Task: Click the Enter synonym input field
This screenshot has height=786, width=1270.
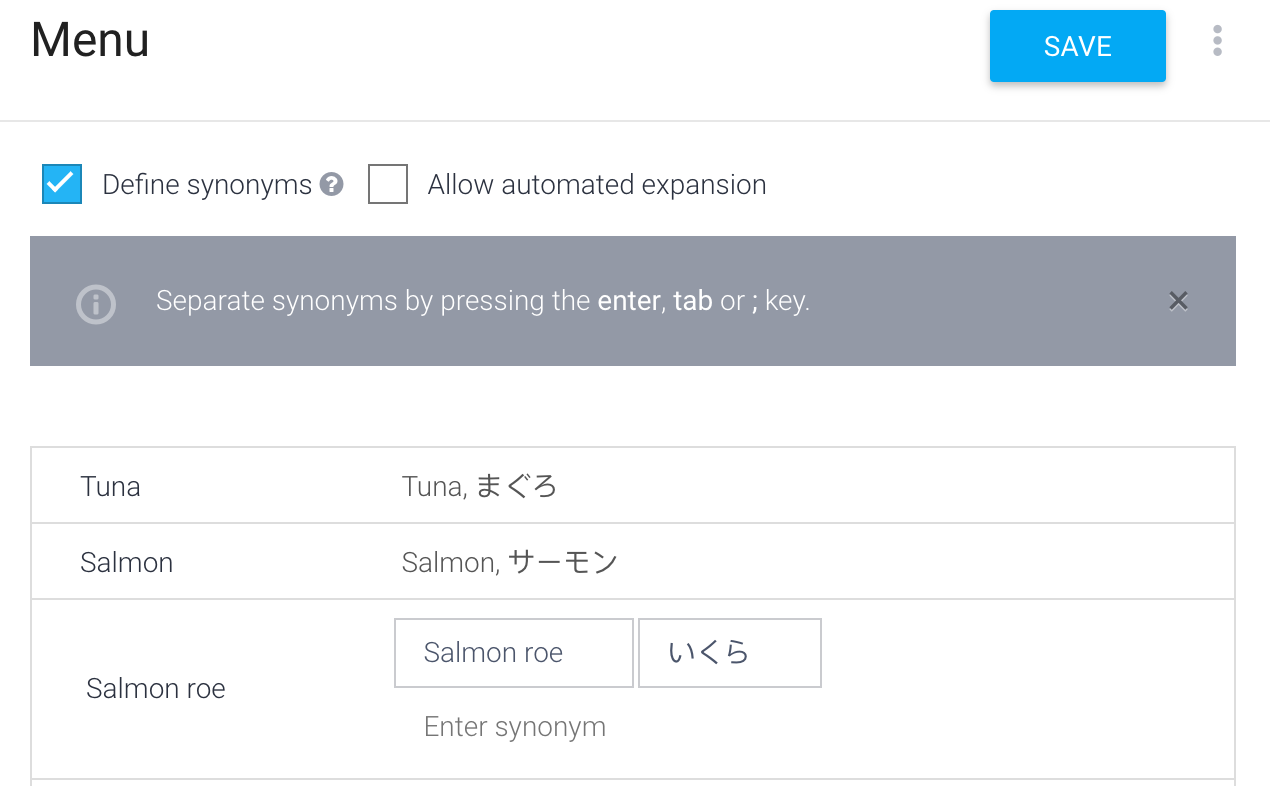Action: click(x=515, y=727)
